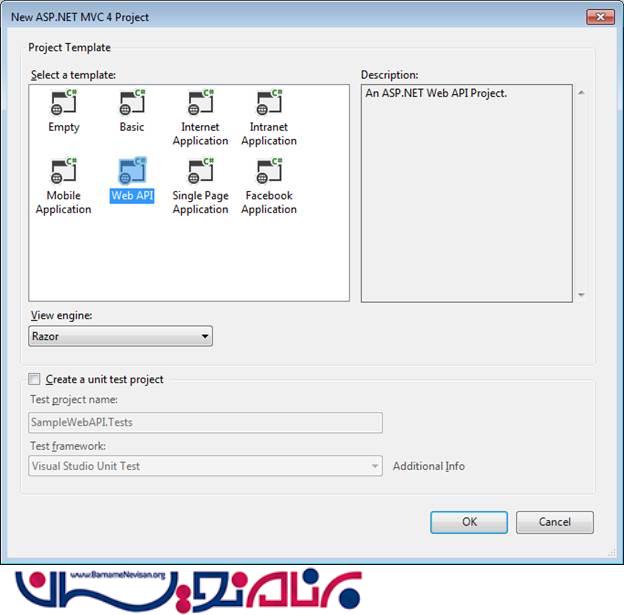Open the View engine Razor dropdown

click(121, 336)
